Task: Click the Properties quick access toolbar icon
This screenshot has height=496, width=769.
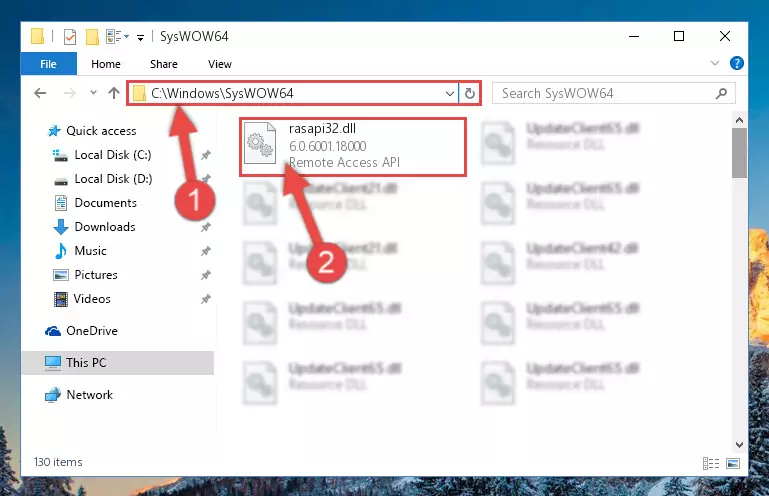Action: point(70,37)
